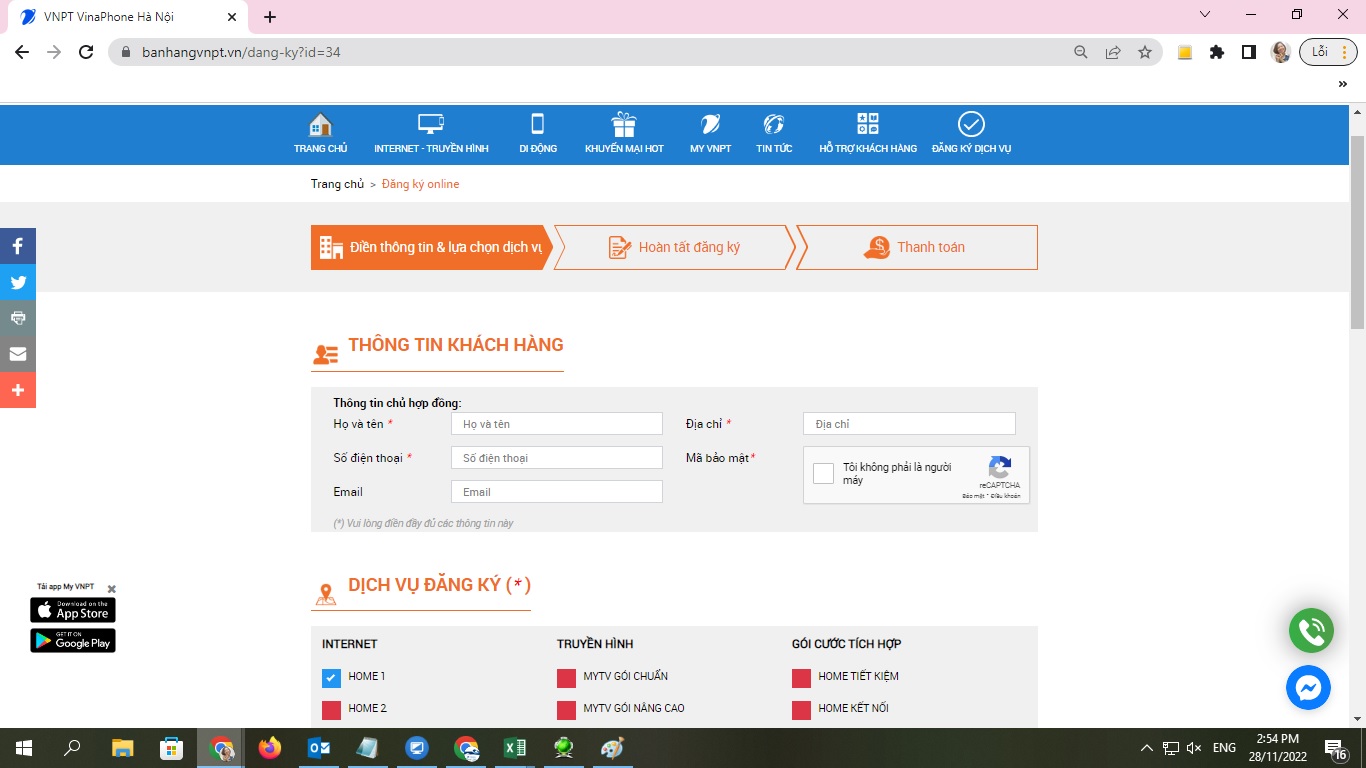The image size is (1366, 768).
Task: Check MYTV Gói Chuẩn checkbox
Action: click(x=566, y=678)
